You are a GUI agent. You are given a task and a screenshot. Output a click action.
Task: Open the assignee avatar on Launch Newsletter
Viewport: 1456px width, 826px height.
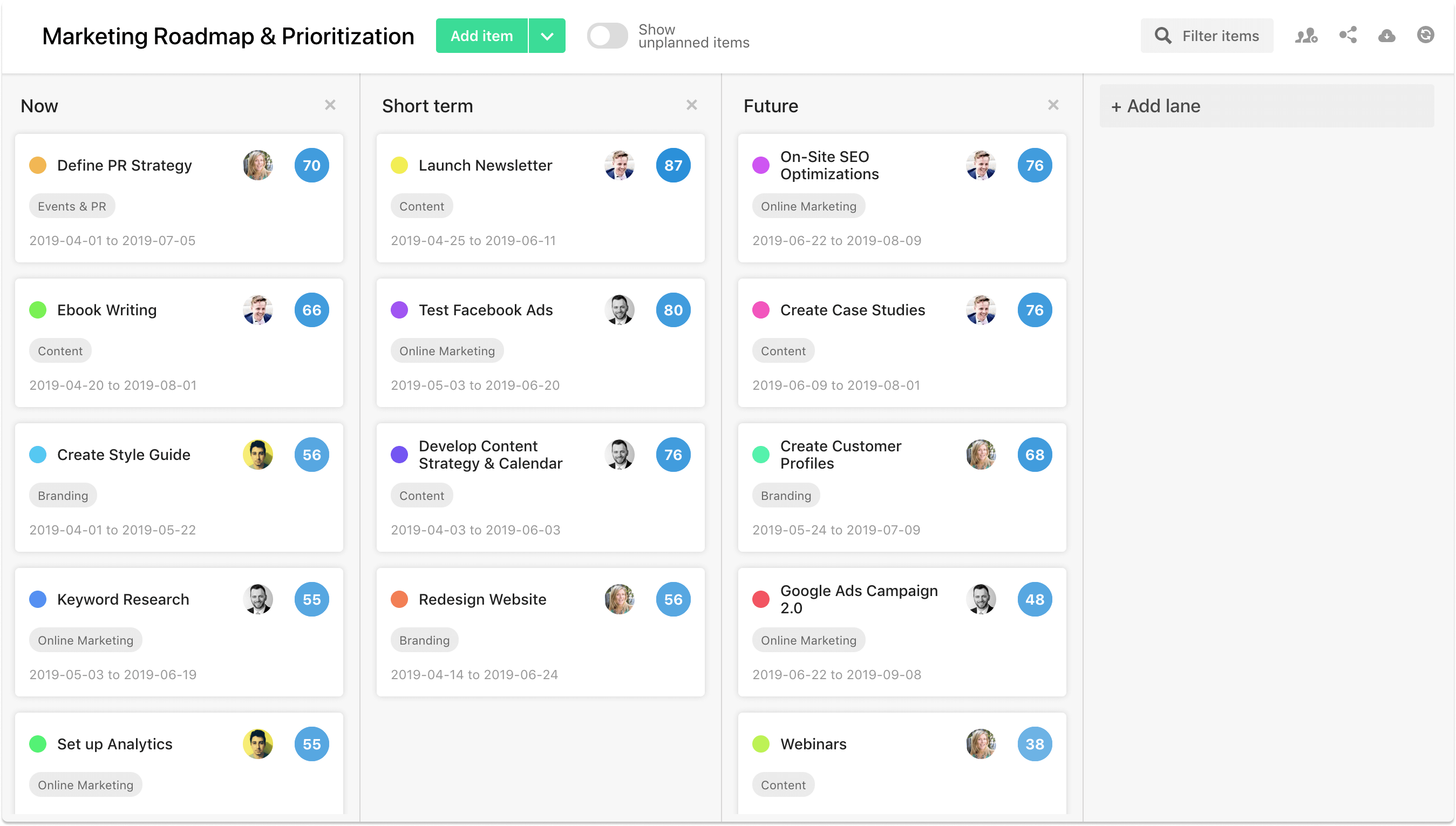[x=620, y=165]
